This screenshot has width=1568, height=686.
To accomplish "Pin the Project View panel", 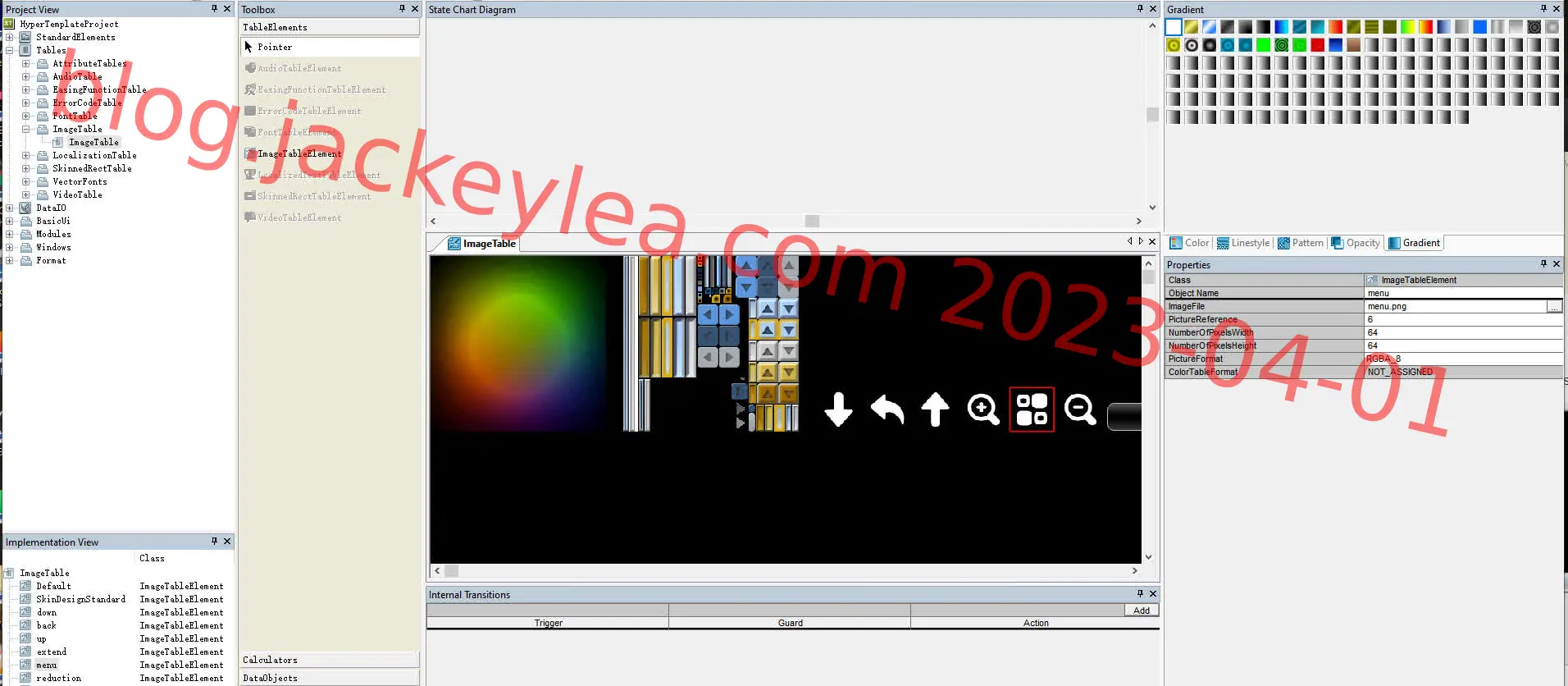I will tap(214, 9).
